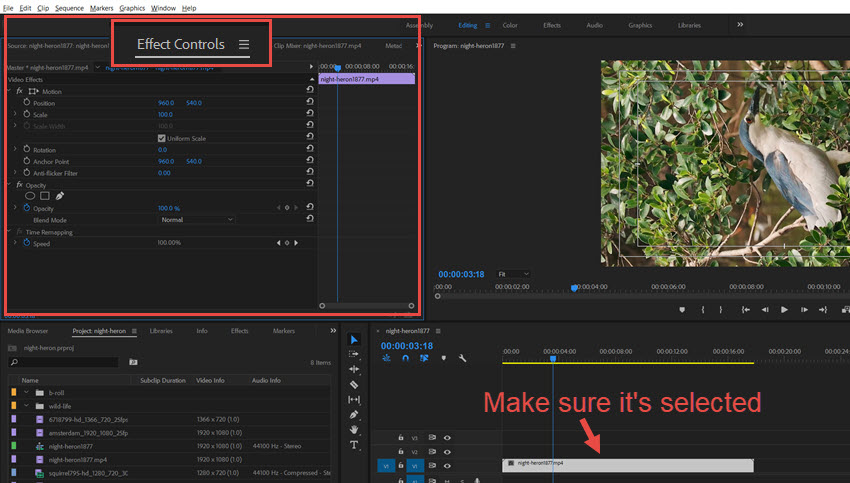Image resolution: width=850 pixels, height=483 pixels.
Task: Mark Out point in Program monitor
Action: tap(720, 310)
